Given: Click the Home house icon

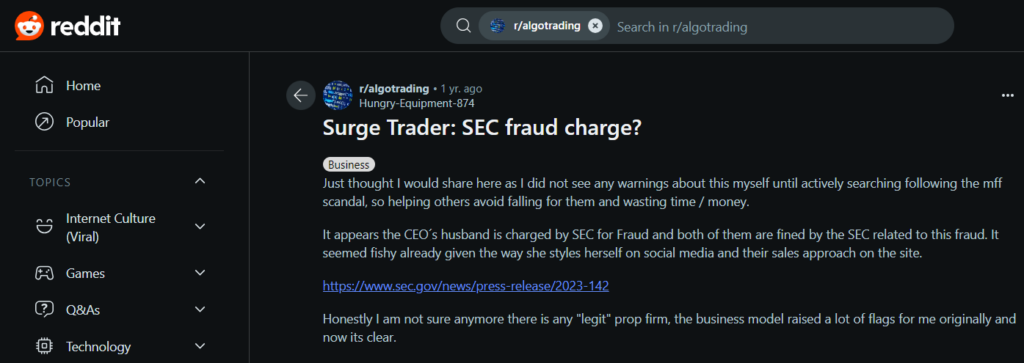Looking at the screenshot, I should [44, 86].
